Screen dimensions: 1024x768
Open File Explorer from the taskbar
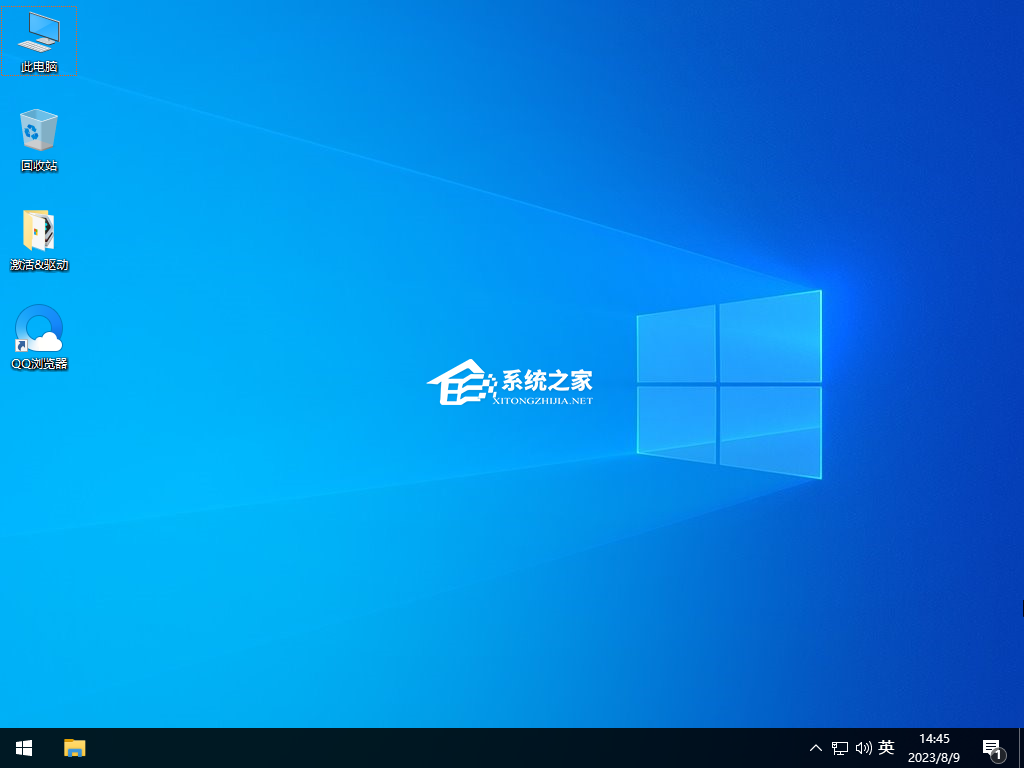click(x=74, y=748)
